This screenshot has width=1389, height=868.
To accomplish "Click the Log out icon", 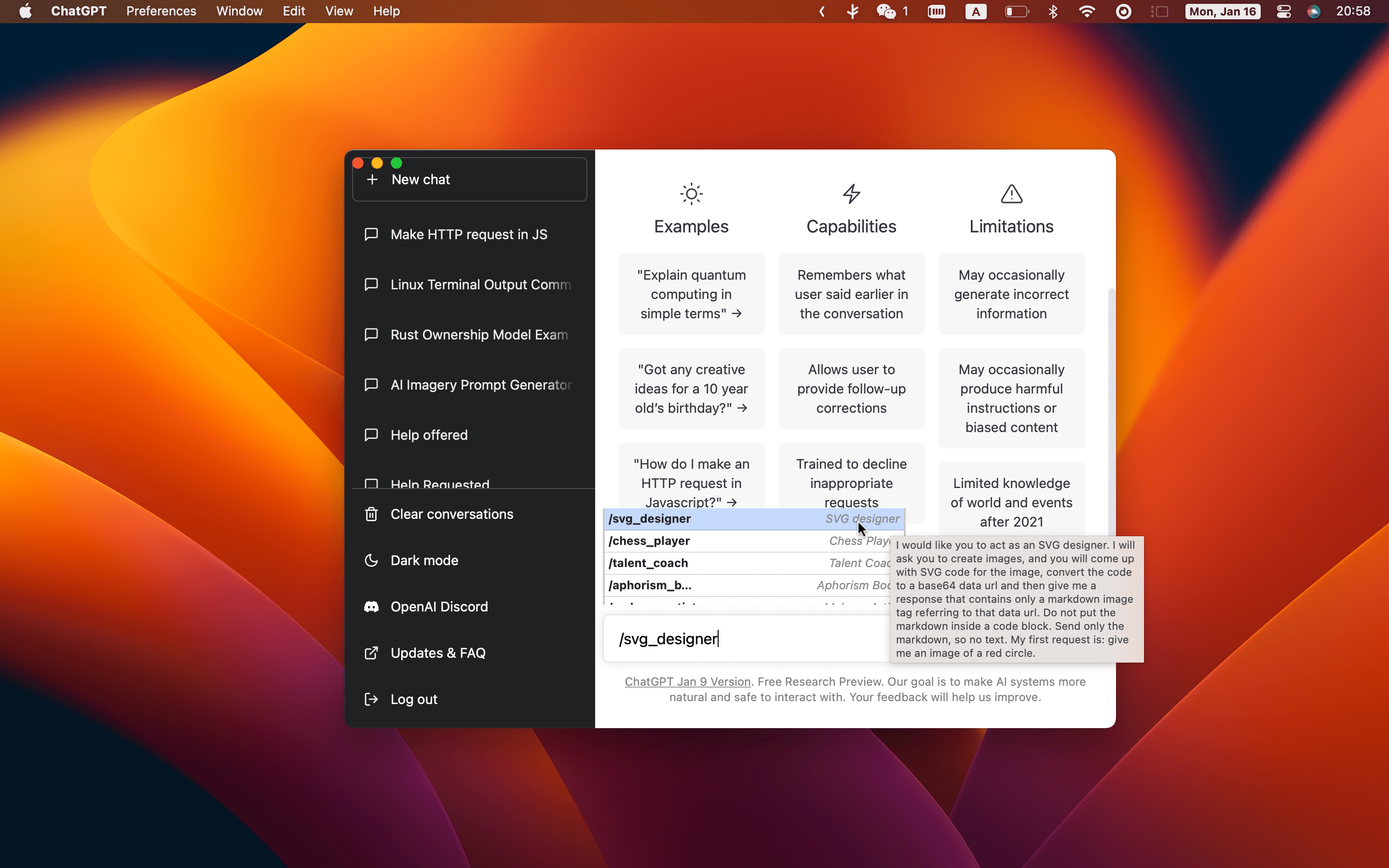I will pos(371,699).
